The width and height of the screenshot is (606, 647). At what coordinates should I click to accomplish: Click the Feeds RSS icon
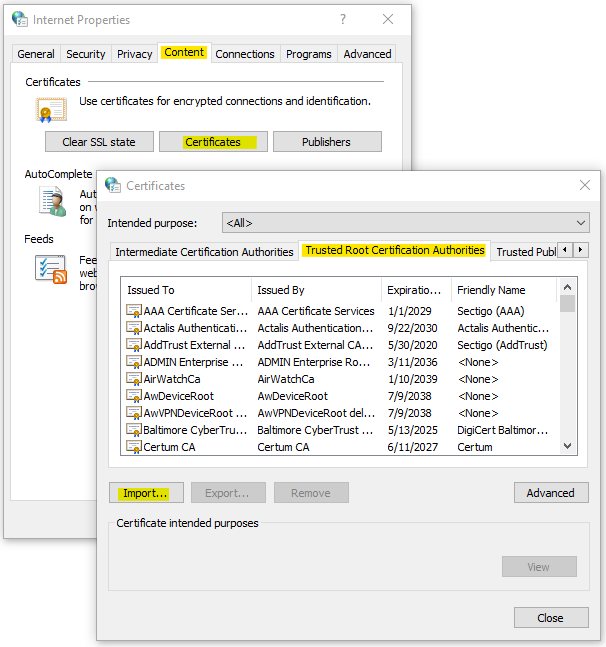[x=50, y=268]
